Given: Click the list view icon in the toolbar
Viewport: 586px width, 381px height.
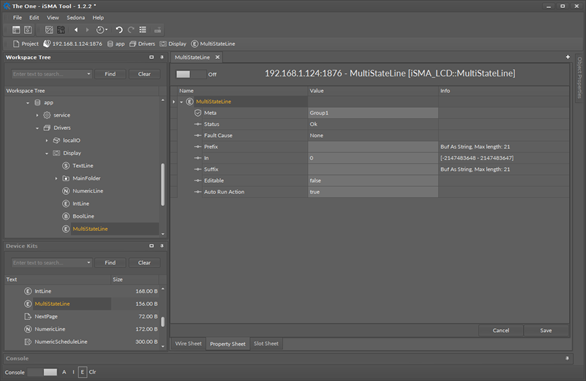Looking at the screenshot, I should [x=143, y=30].
